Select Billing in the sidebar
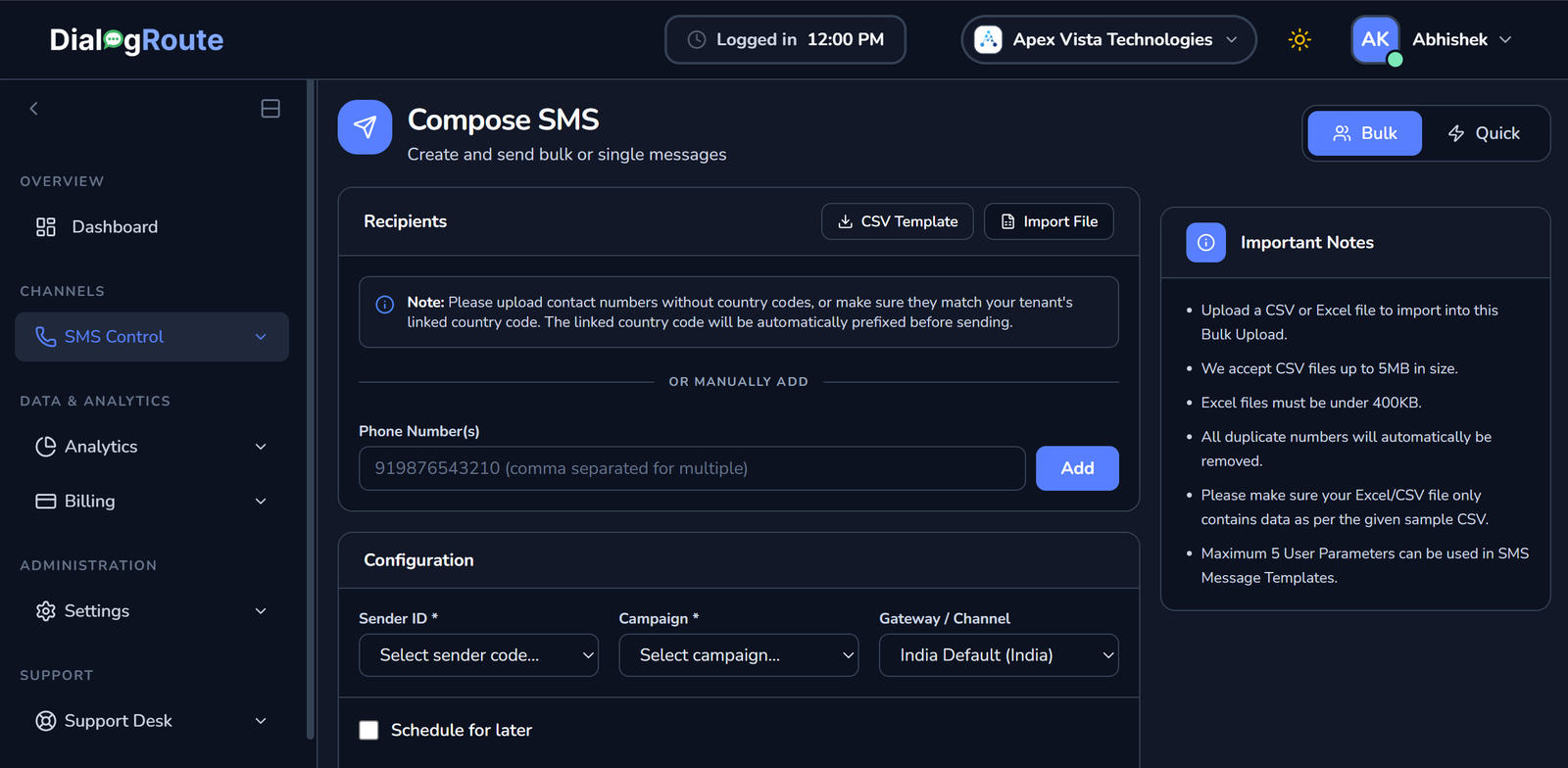The width and height of the screenshot is (1568, 768). (x=152, y=502)
